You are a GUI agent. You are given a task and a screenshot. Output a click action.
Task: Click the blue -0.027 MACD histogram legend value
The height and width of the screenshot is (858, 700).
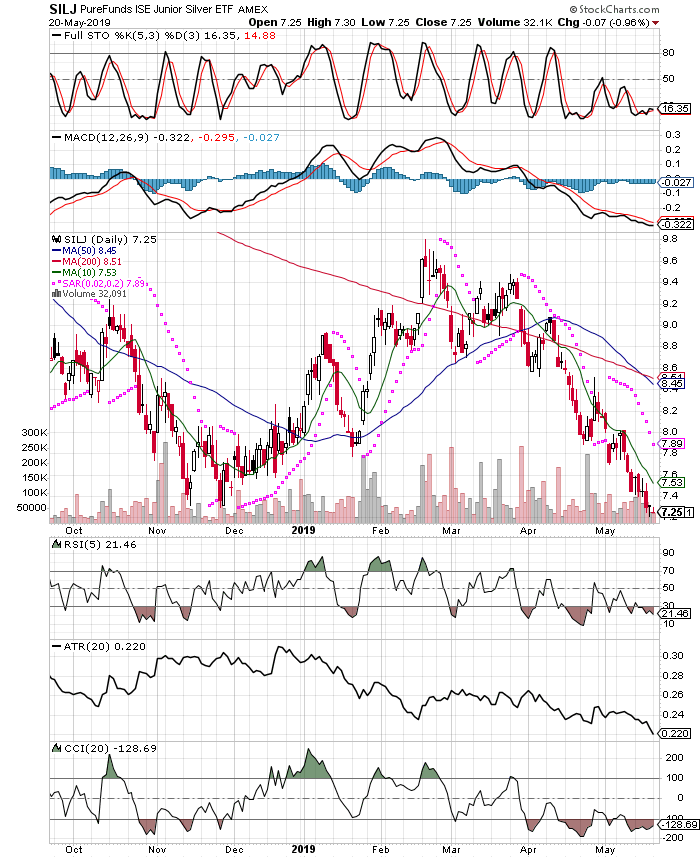[x=261, y=137]
